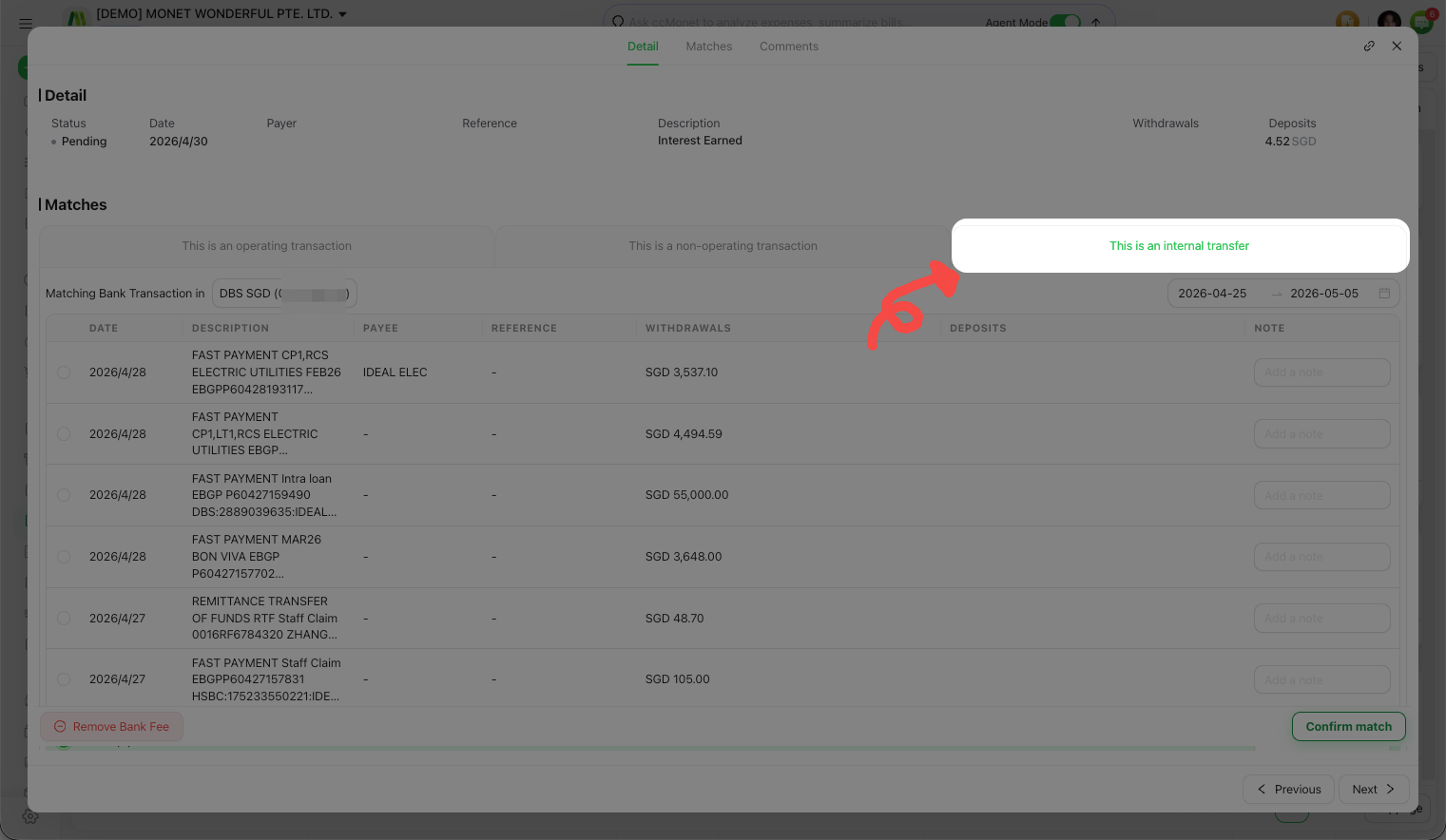This screenshot has width=1446, height=840.
Task: Add a note for the SGD 55,000.00 row
Action: (1321, 495)
